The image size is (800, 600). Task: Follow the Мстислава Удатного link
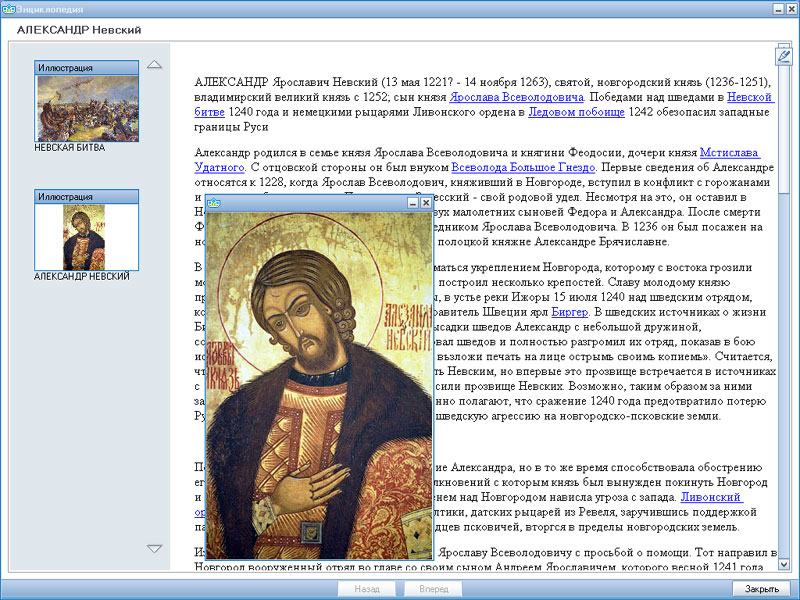(x=730, y=152)
